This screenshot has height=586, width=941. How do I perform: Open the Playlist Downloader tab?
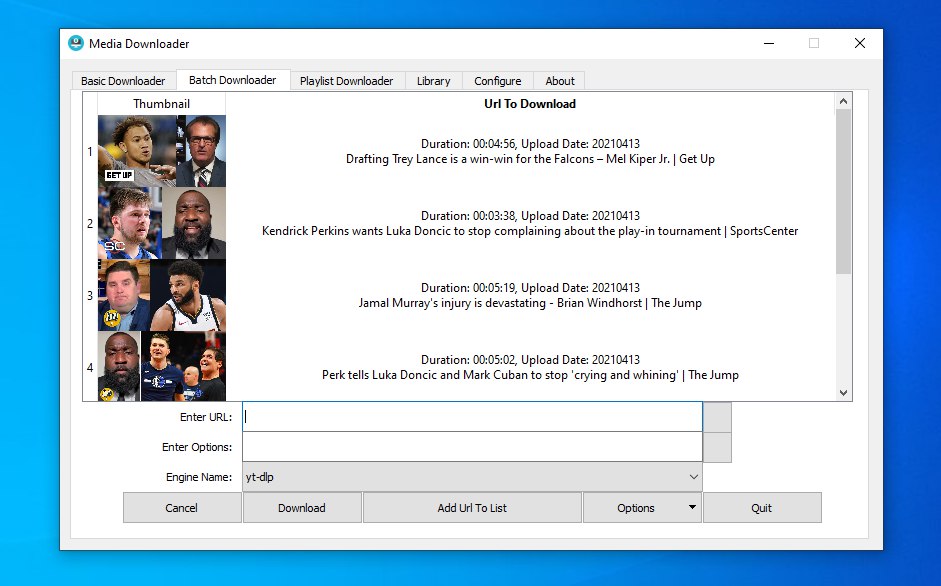[x=346, y=80]
